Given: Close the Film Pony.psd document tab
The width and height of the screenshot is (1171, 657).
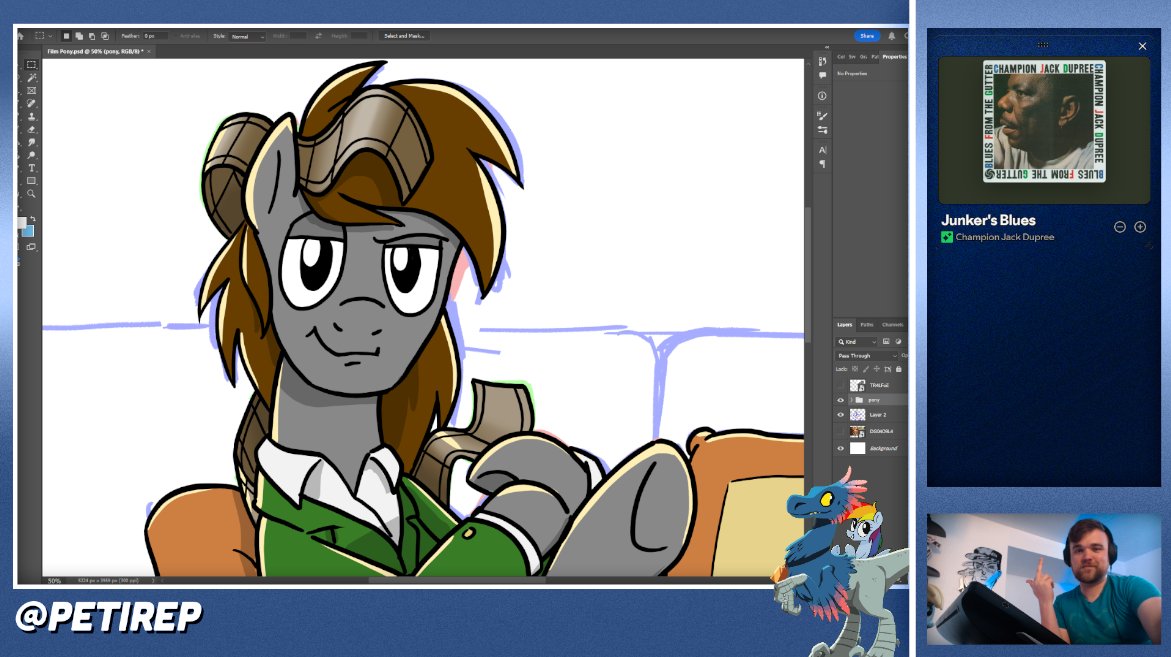Looking at the screenshot, I should [149, 52].
